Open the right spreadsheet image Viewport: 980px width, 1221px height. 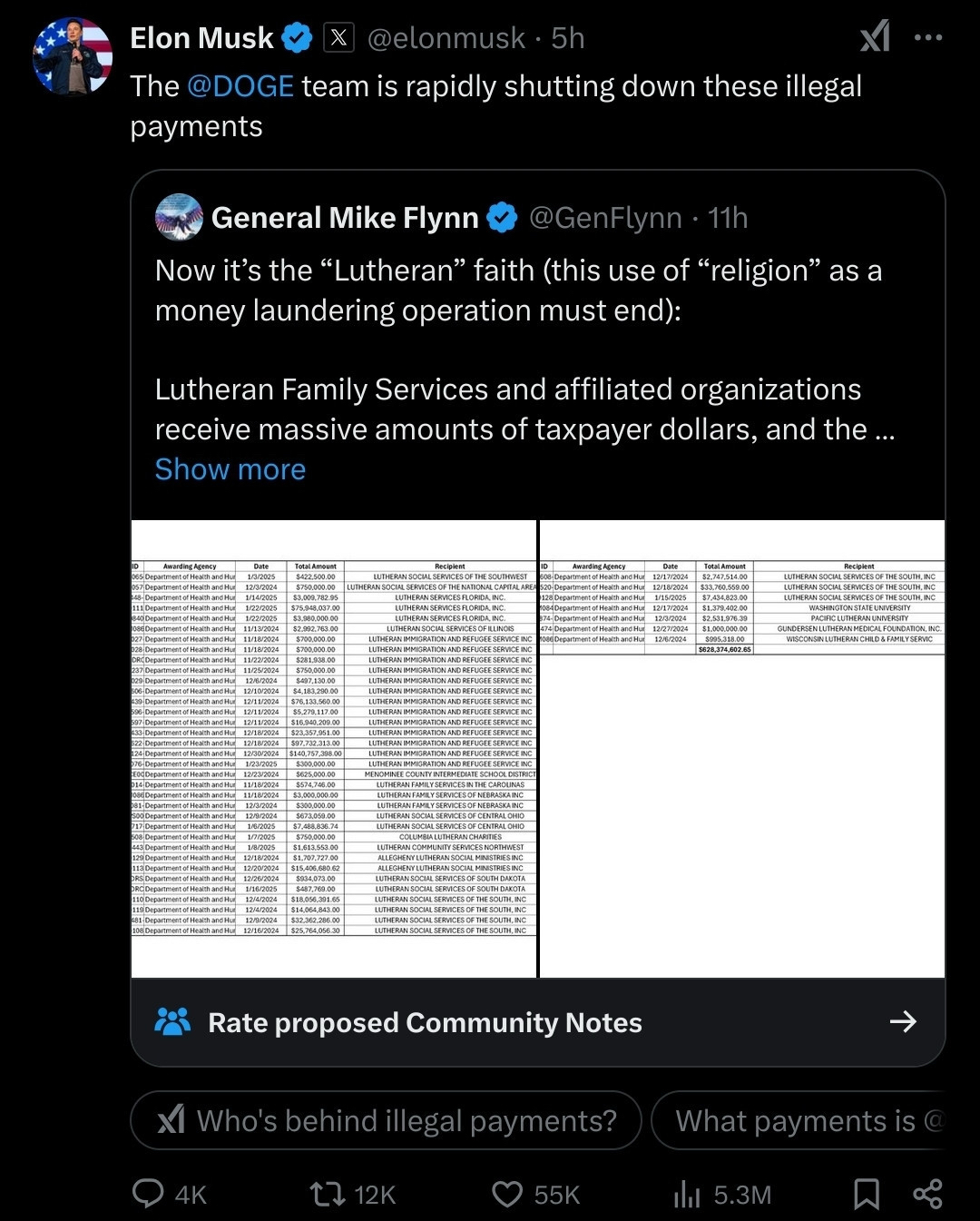[742, 749]
